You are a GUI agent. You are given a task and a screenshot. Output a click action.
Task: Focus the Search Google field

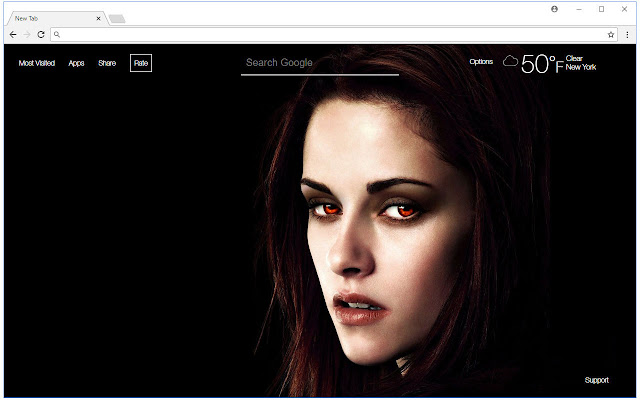coord(320,63)
